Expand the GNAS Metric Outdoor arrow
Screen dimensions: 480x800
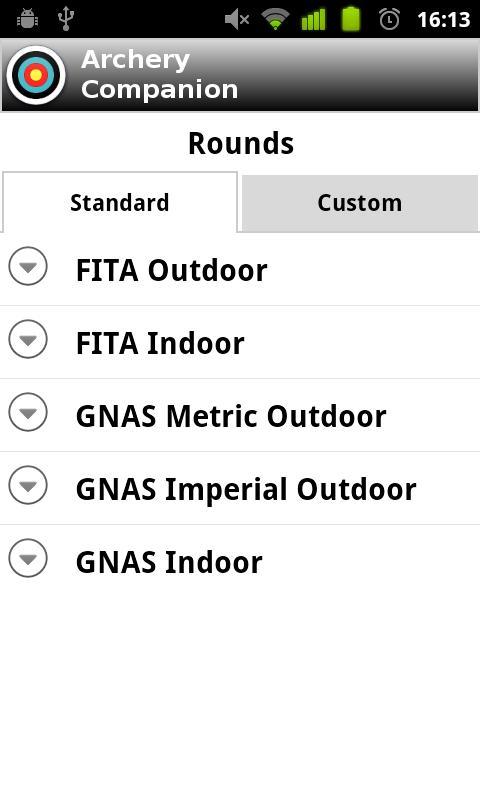[28, 412]
